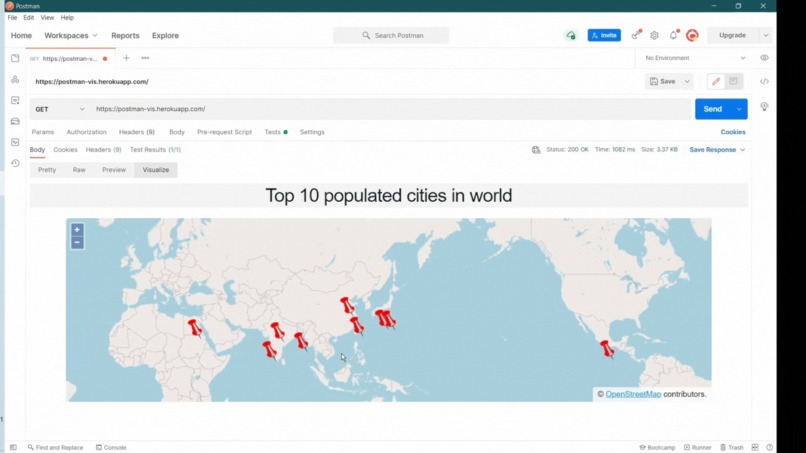The width and height of the screenshot is (806, 453).
Task: Open the No Environment selector
Action: [x=695, y=58]
